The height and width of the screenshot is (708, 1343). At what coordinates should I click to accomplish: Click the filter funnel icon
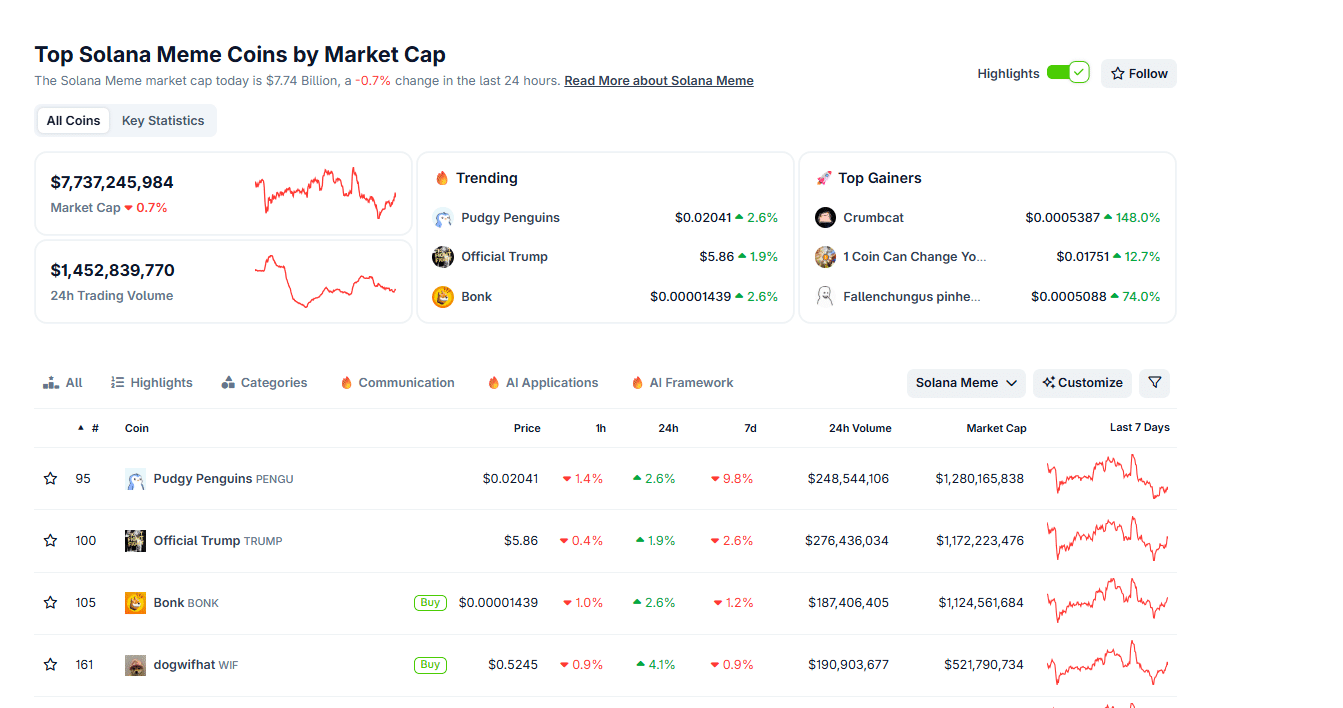pos(1154,383)
